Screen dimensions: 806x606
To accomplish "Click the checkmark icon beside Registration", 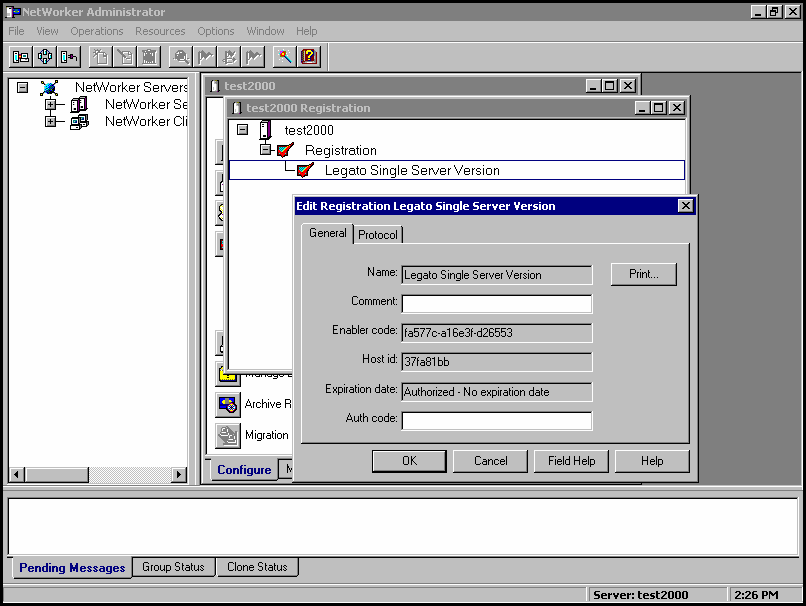I will [x=285, y=150].
